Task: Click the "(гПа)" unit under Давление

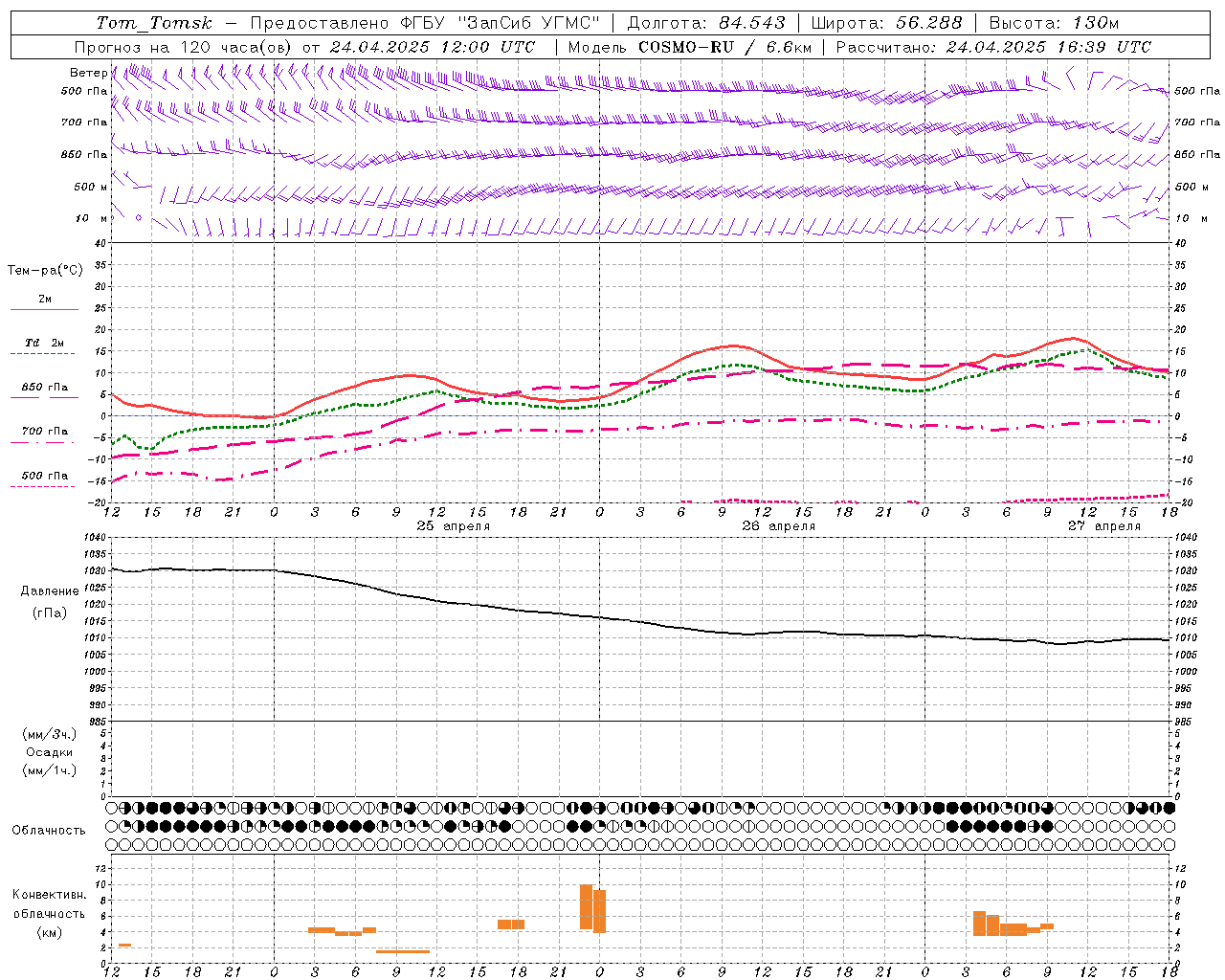Action: pos(49,613)
